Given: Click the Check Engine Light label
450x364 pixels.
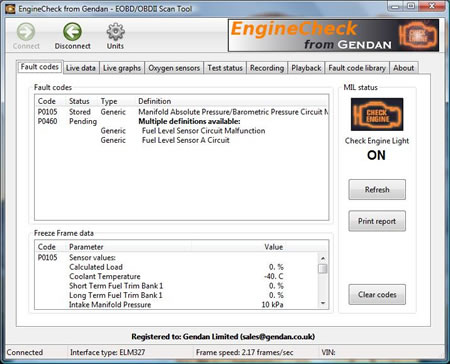Looking at the screenshot, I should 377,141.
